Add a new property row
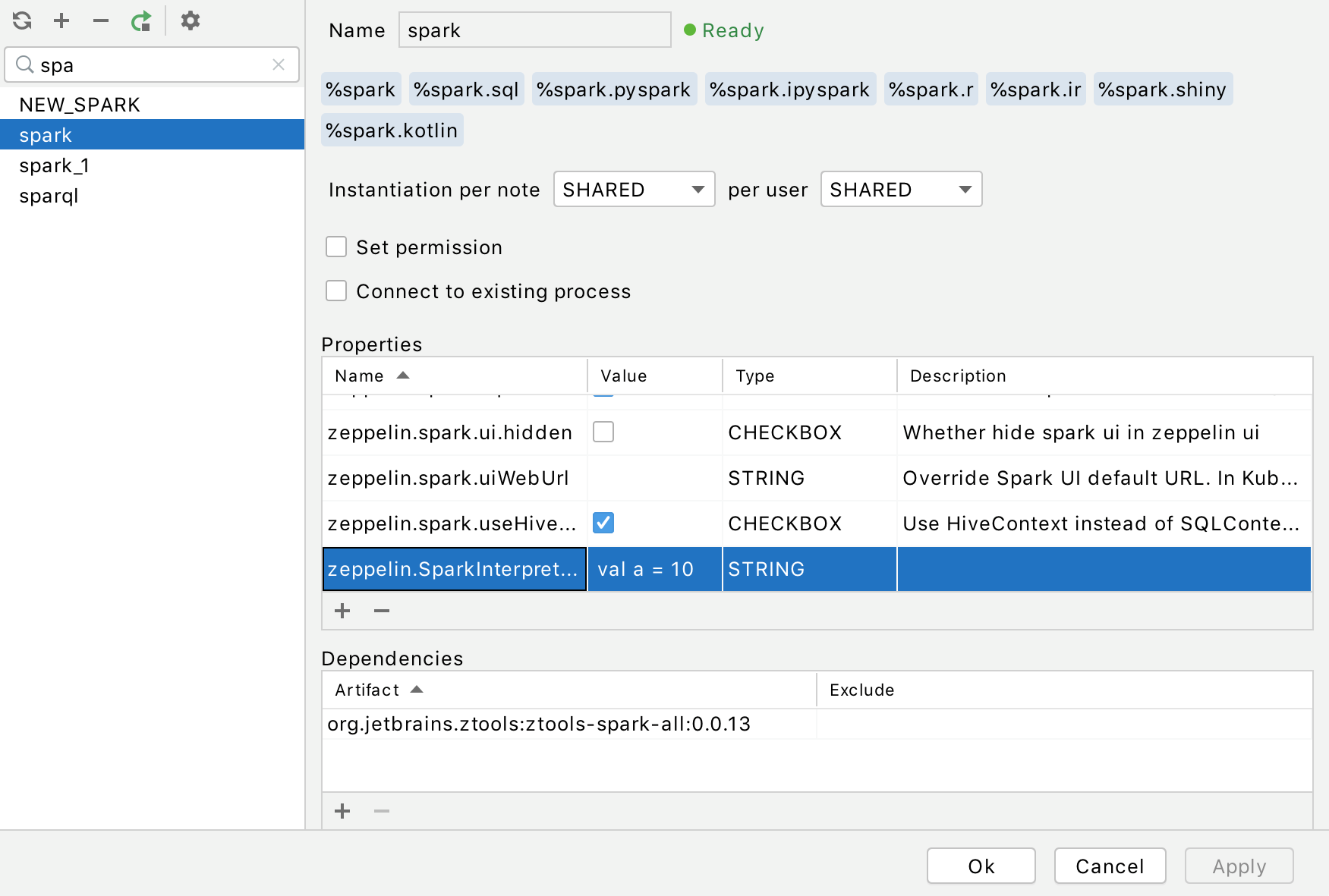Viewport: 1329px width, 896px height. pos(342,611)
